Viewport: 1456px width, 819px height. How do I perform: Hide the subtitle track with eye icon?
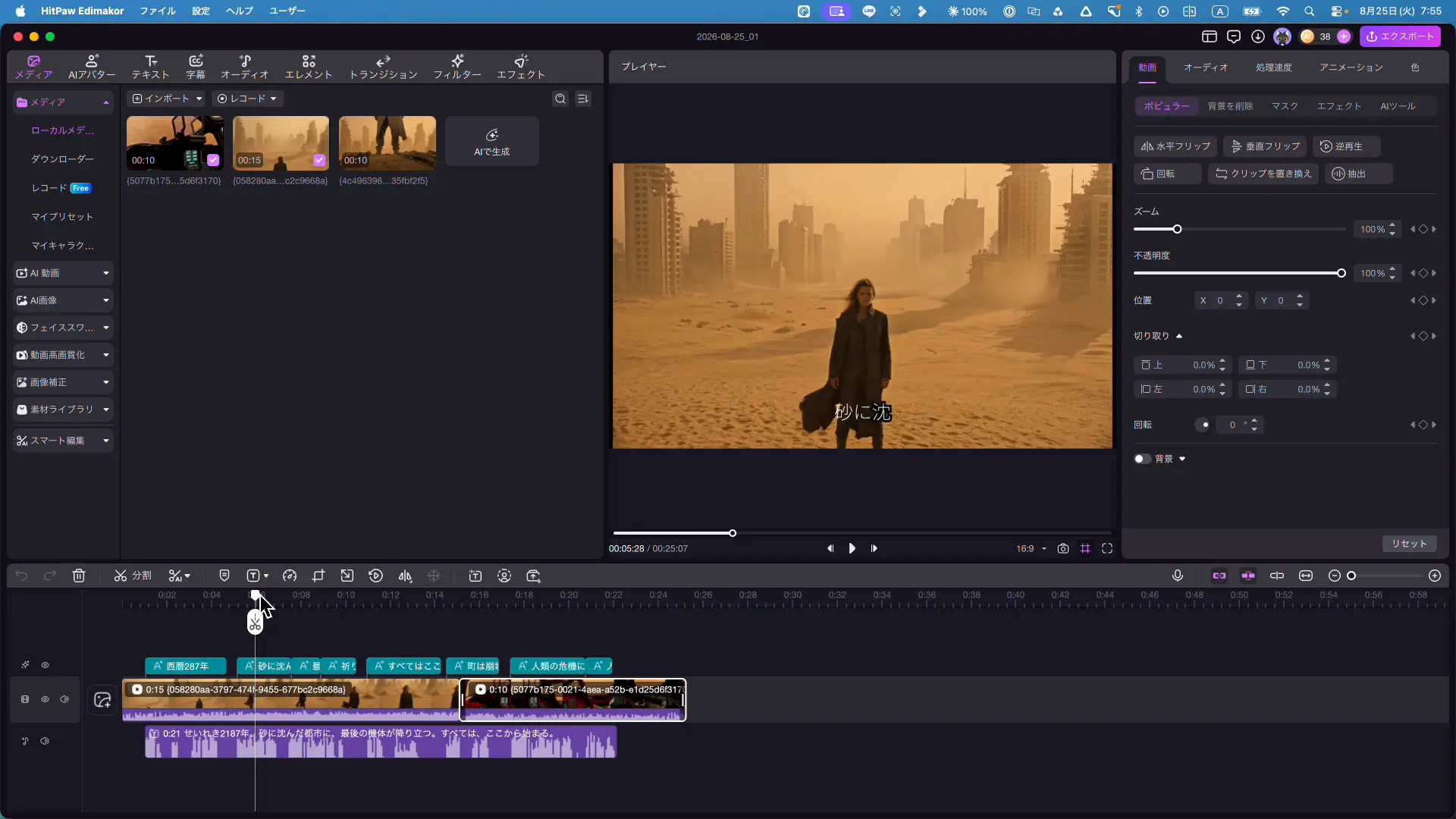[45, 665]
